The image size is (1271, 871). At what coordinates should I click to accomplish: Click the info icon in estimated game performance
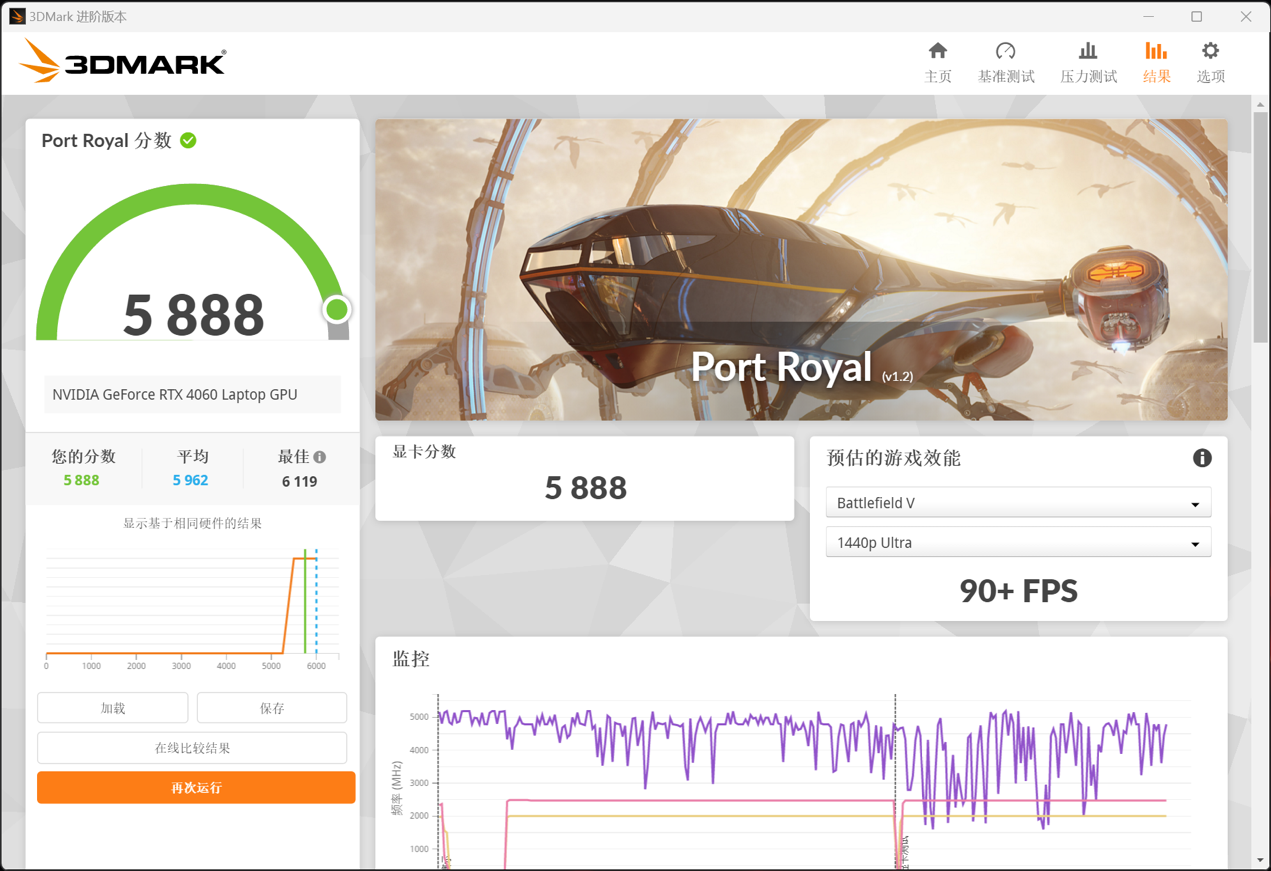[1202, 458]
